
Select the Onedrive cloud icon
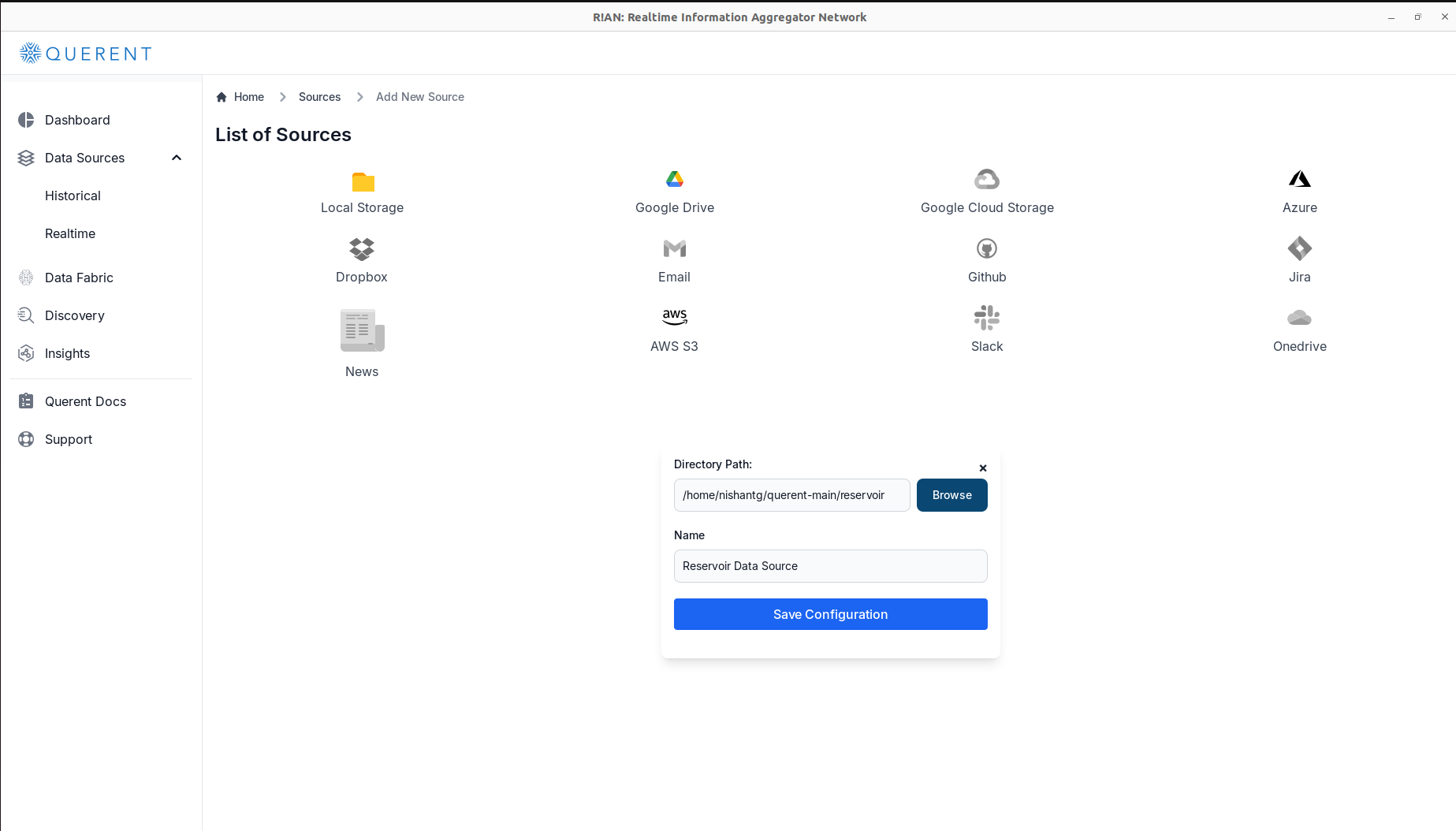point(1300,318)
